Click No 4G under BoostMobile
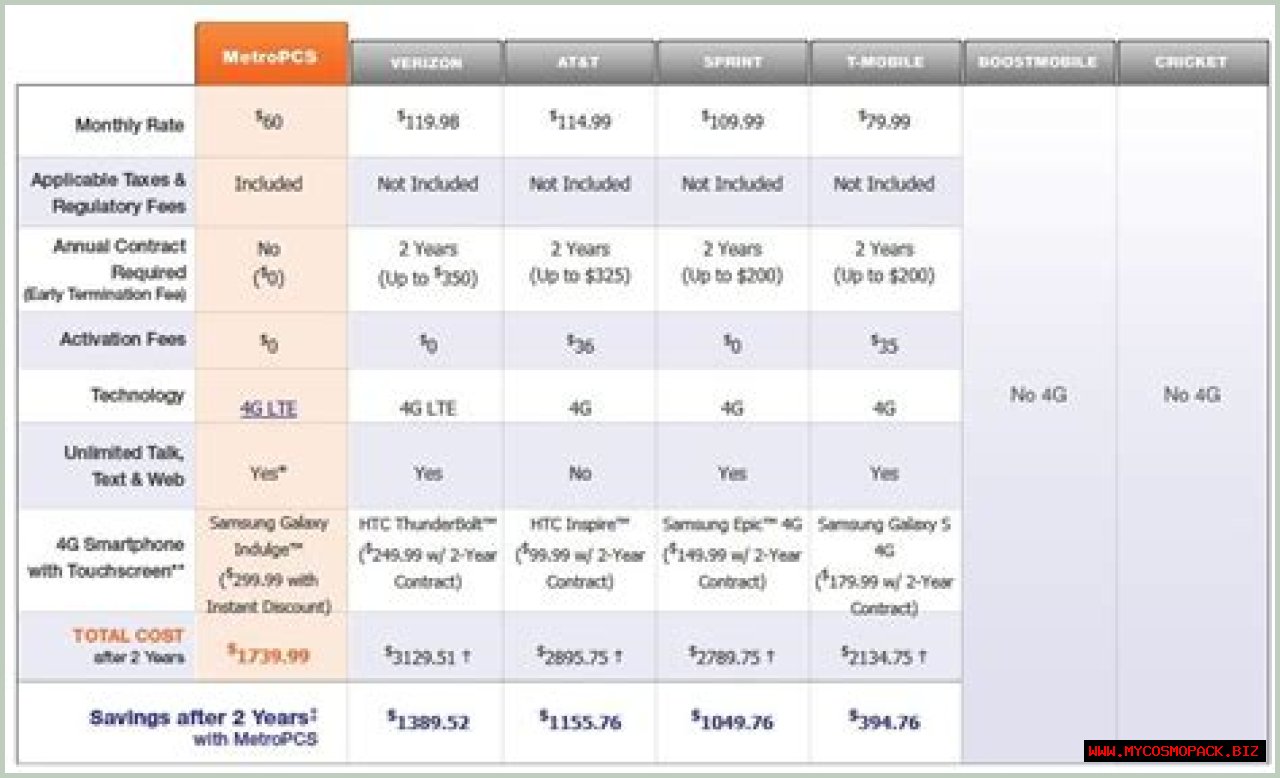Screen dimensions: 1280x778 click(1038, 395)
